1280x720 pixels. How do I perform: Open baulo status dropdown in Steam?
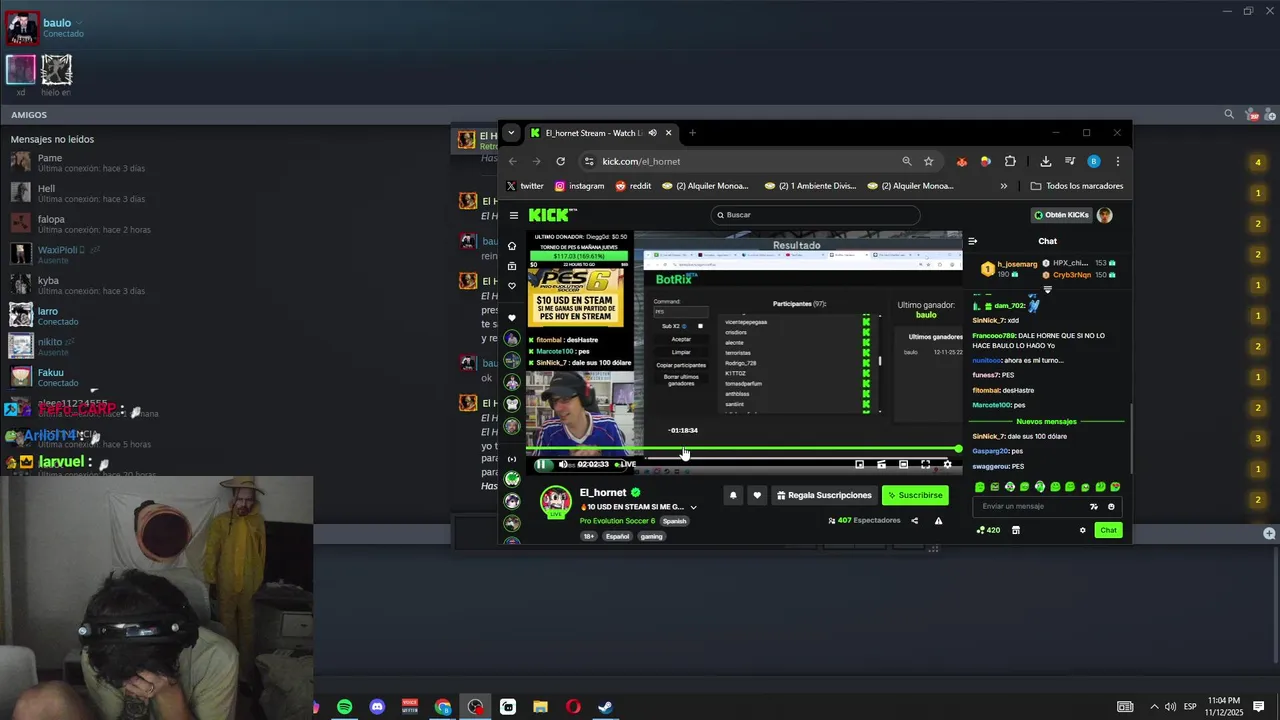pos(79,23)
